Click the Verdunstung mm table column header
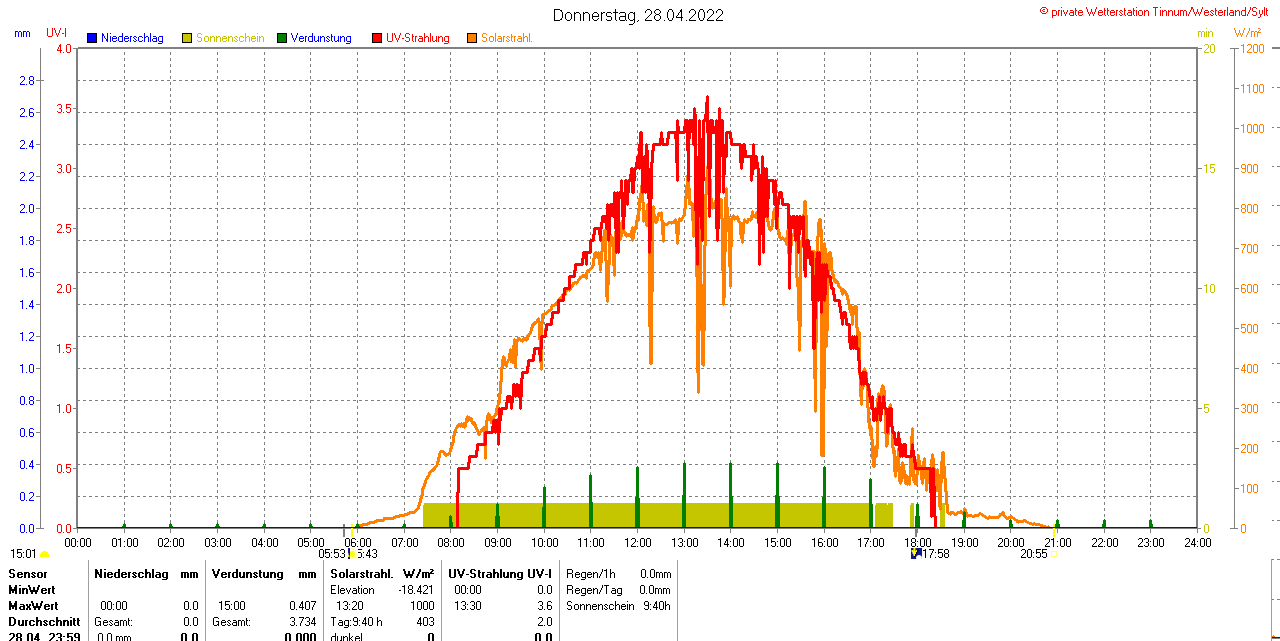 click(x=264, y=574)
